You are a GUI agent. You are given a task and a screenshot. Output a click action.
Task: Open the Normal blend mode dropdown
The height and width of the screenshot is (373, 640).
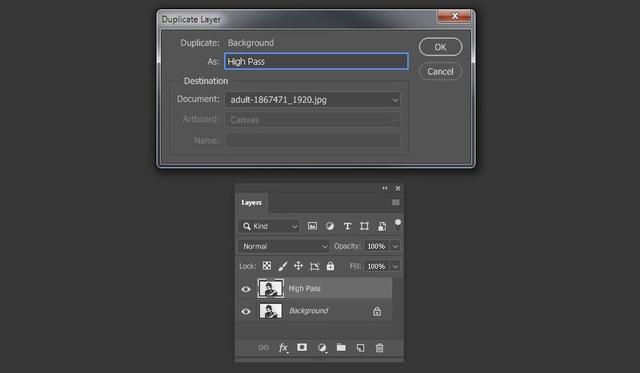coord(284,246)
